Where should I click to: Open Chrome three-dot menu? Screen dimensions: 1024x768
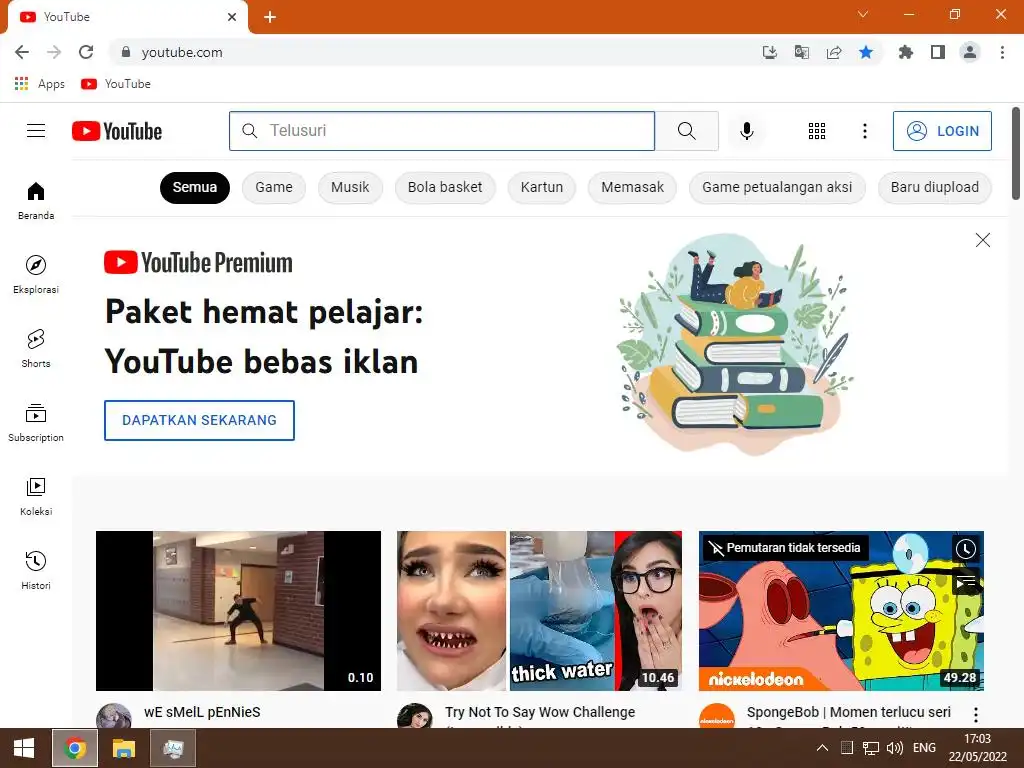(1002, 52)
